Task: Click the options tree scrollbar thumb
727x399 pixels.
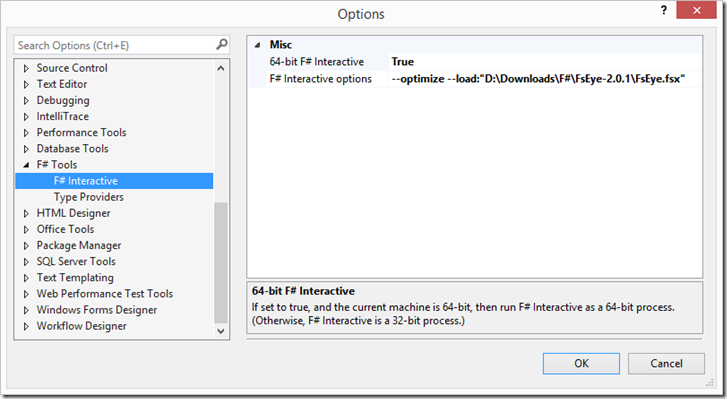Action: tap(221, 262)
